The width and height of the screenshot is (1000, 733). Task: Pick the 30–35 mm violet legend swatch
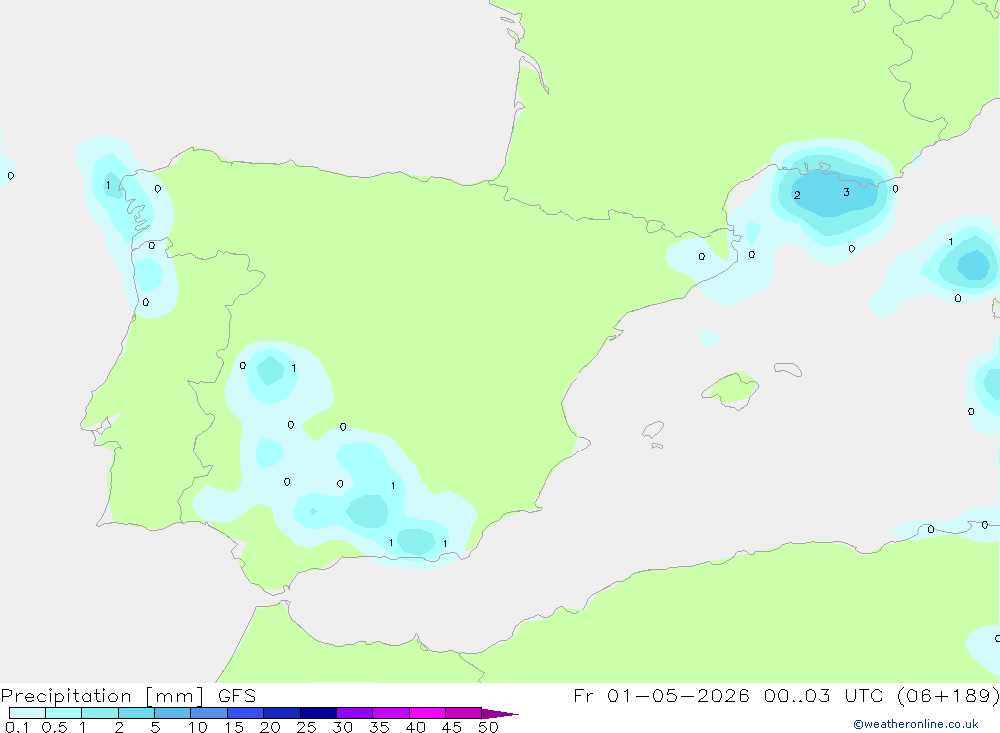[x=354, y=713]
